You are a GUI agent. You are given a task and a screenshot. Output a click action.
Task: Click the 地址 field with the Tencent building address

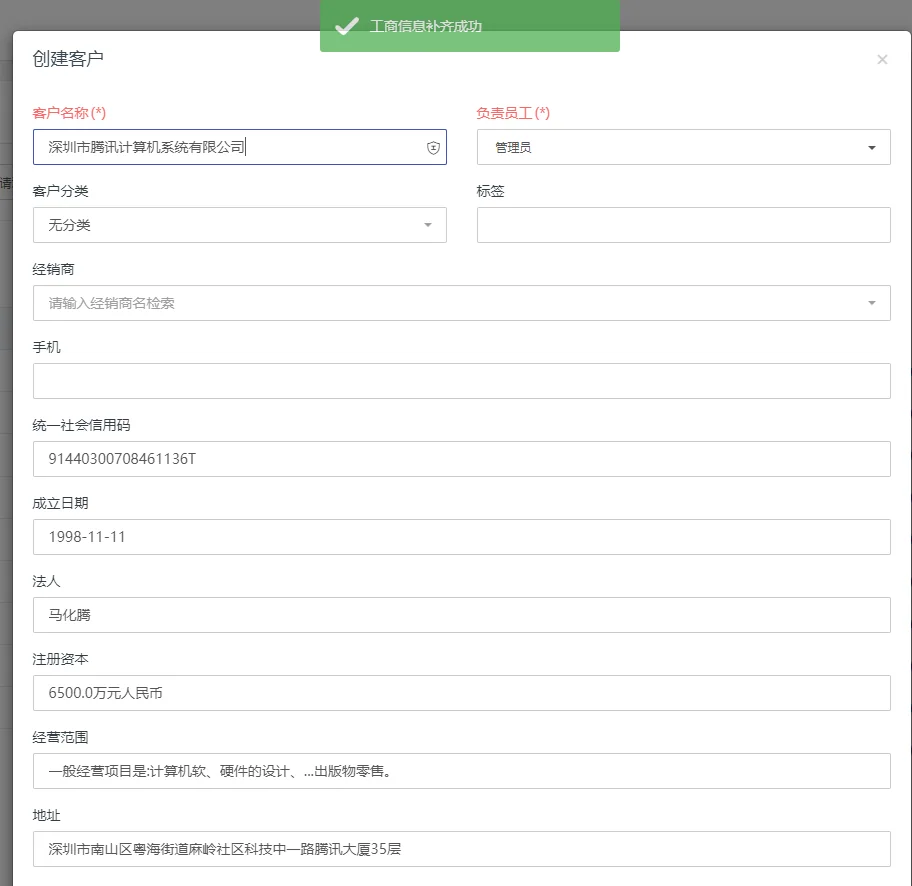coord(462,849)
